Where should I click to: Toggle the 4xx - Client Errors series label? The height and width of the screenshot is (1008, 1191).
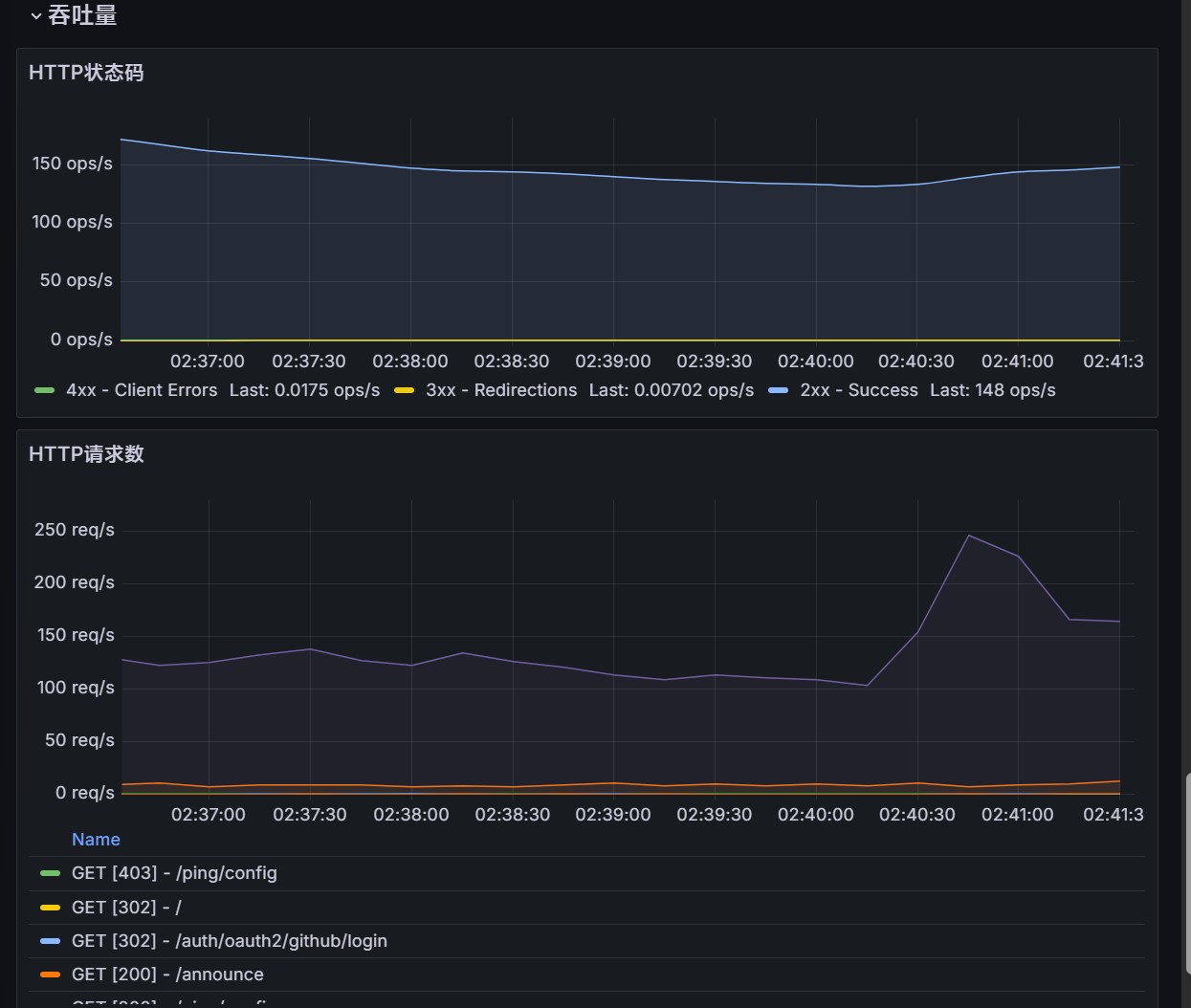(142, 390)
